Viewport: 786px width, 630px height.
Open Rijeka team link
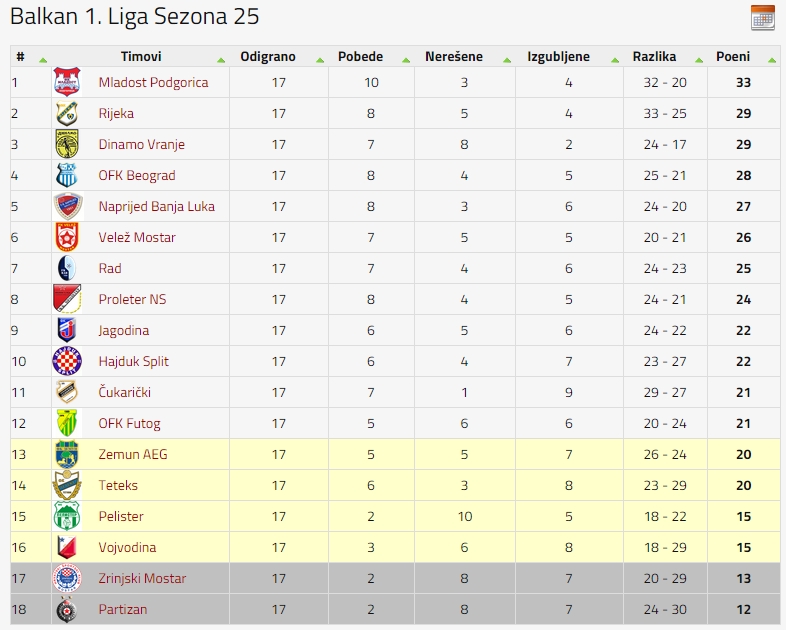point(116,113)
